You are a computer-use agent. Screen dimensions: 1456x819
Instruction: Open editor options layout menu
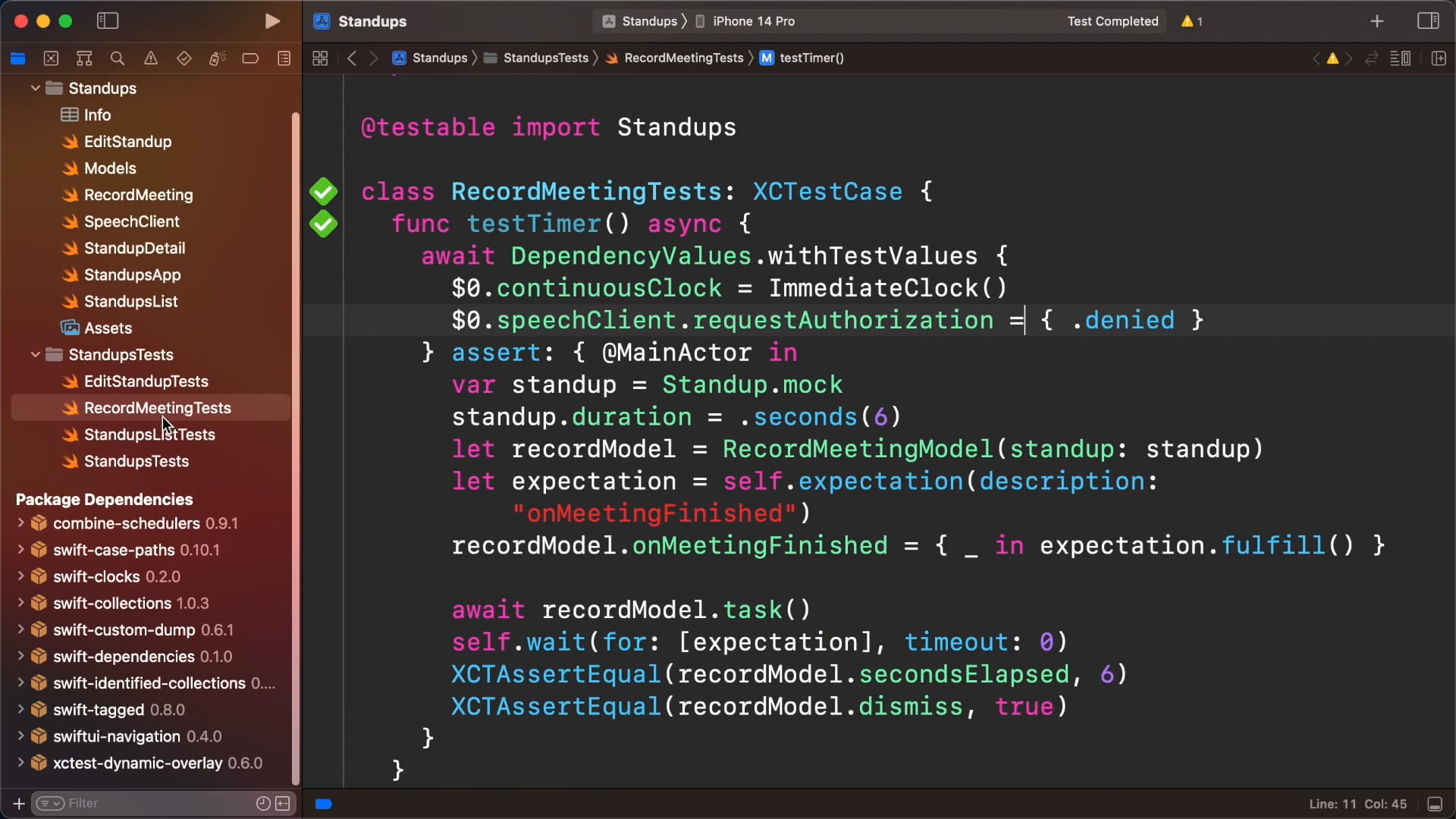(1400, 58)
